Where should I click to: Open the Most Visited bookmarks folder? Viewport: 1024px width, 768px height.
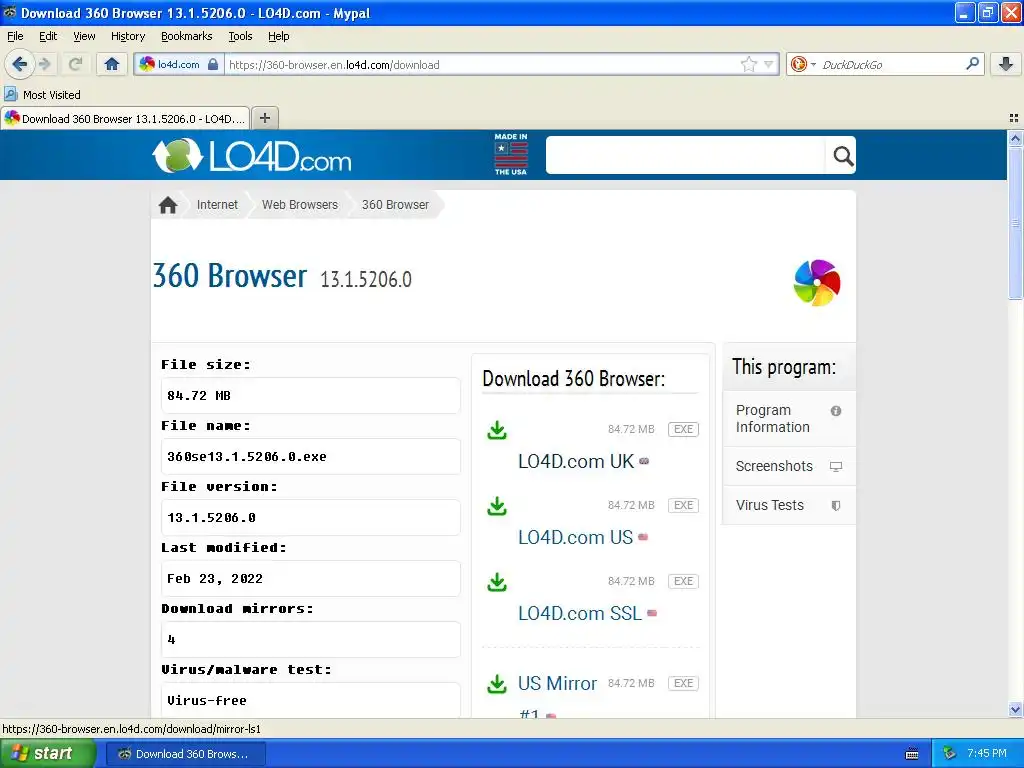[x=43, y=95]
